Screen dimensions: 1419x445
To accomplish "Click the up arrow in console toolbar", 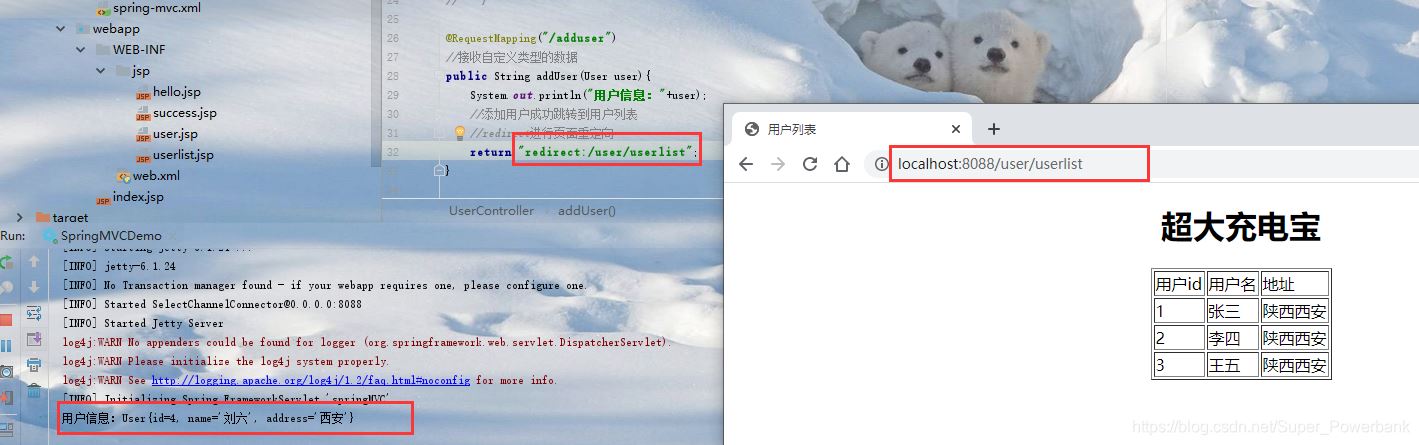I will pyautogui.click(x=33, y=261).
